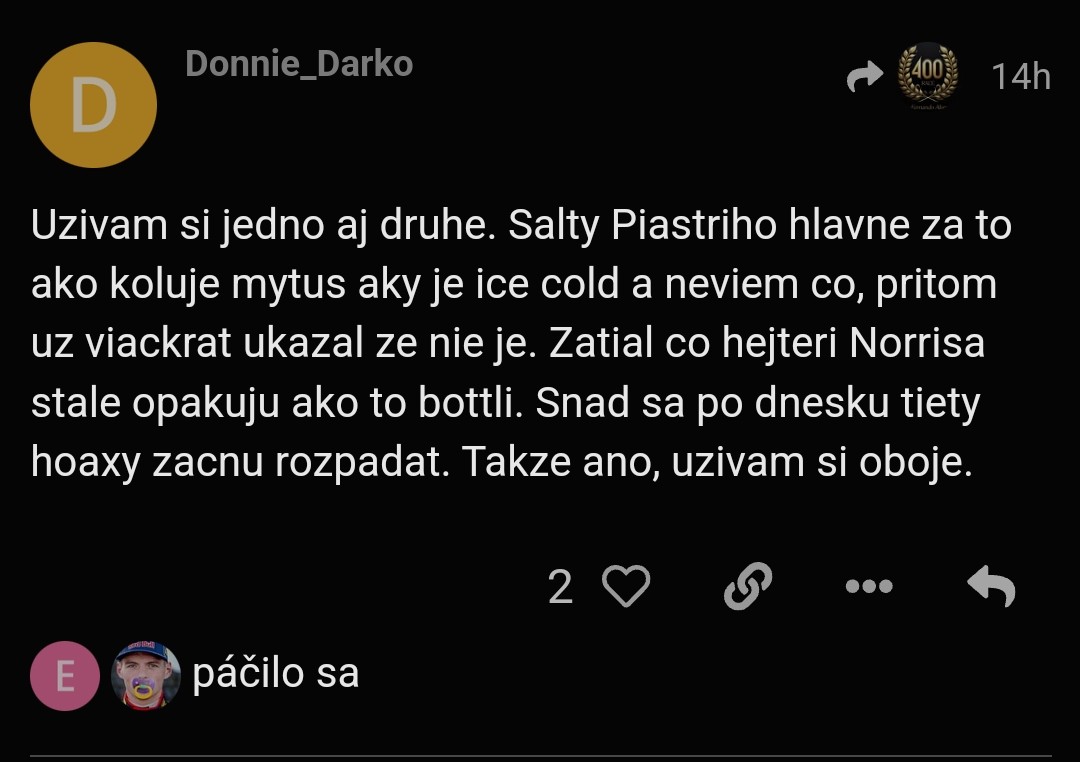Click post sentence ending "uzivam si oboje"
Screen dimensions: 1080x762
(716, 462)
